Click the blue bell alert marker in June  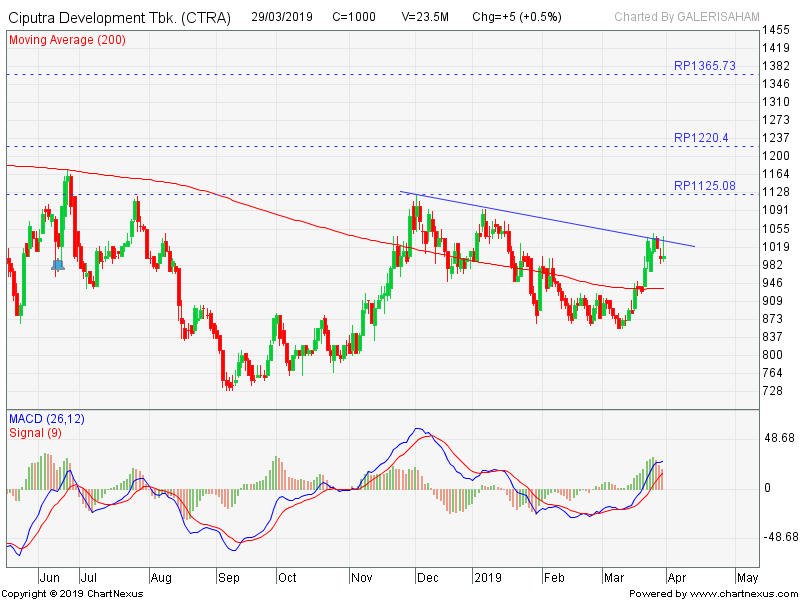pos(58,264)
